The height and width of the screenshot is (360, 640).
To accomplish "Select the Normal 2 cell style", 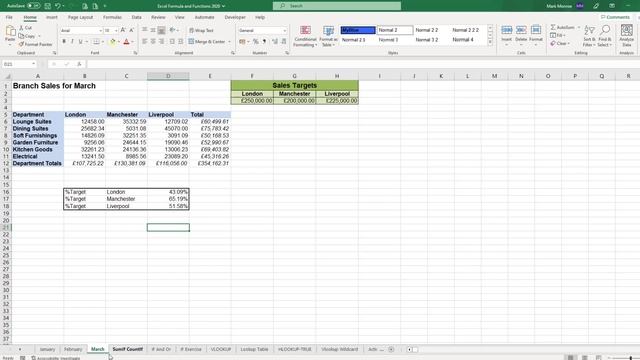I will [x=395, y=30].
